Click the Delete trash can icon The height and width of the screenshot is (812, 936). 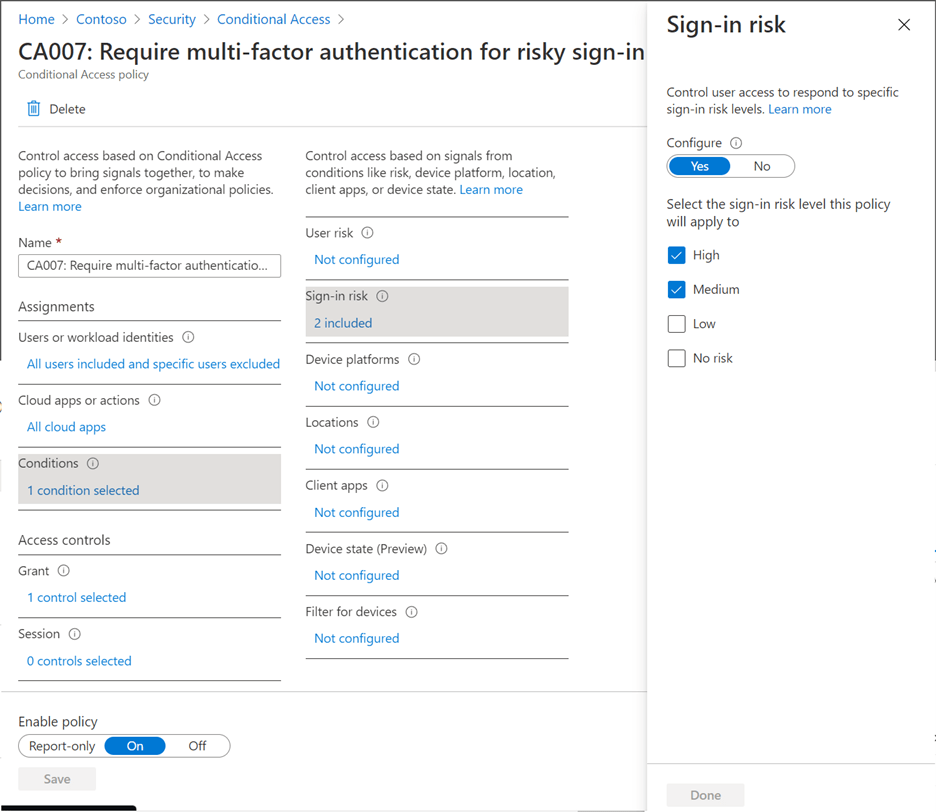33,109
